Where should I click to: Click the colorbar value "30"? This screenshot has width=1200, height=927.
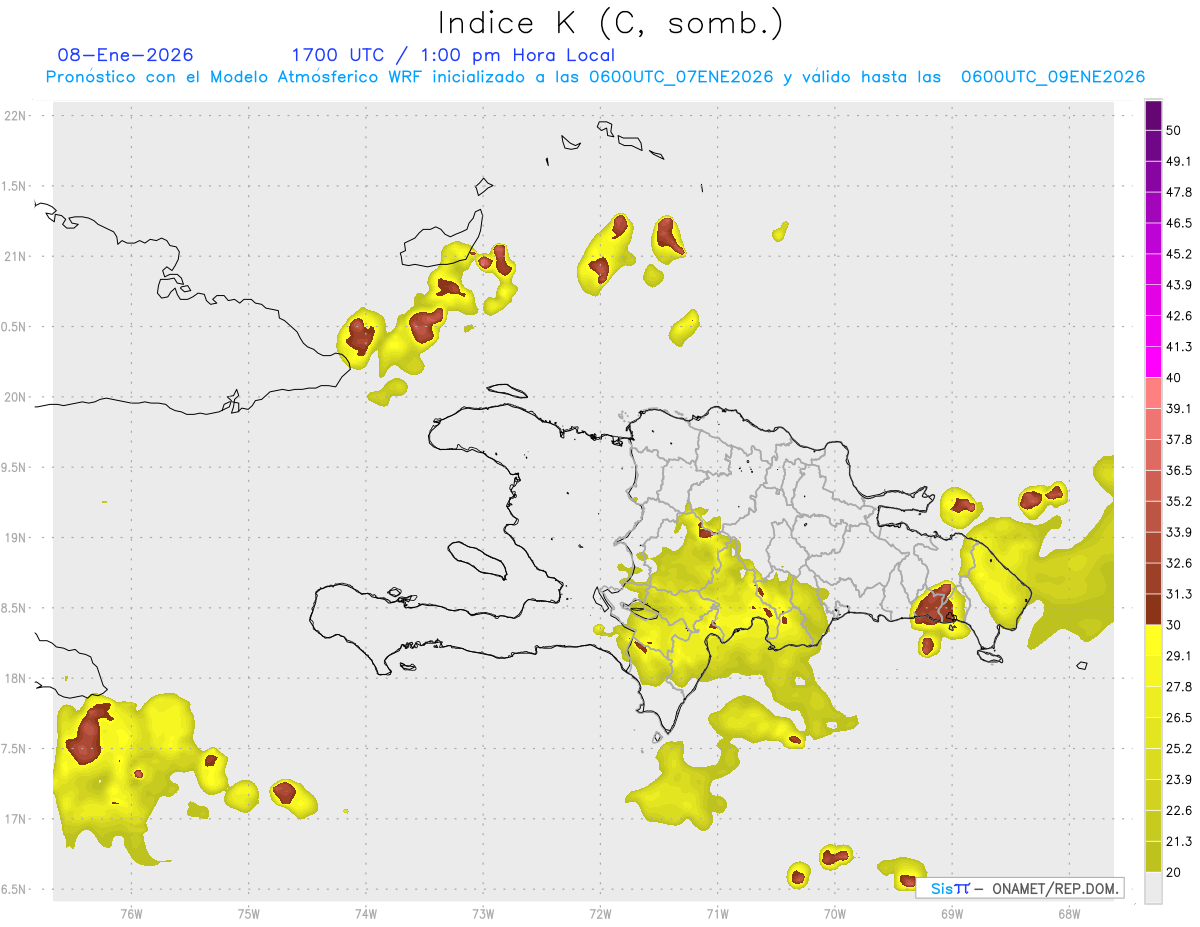coord(1174,625)
